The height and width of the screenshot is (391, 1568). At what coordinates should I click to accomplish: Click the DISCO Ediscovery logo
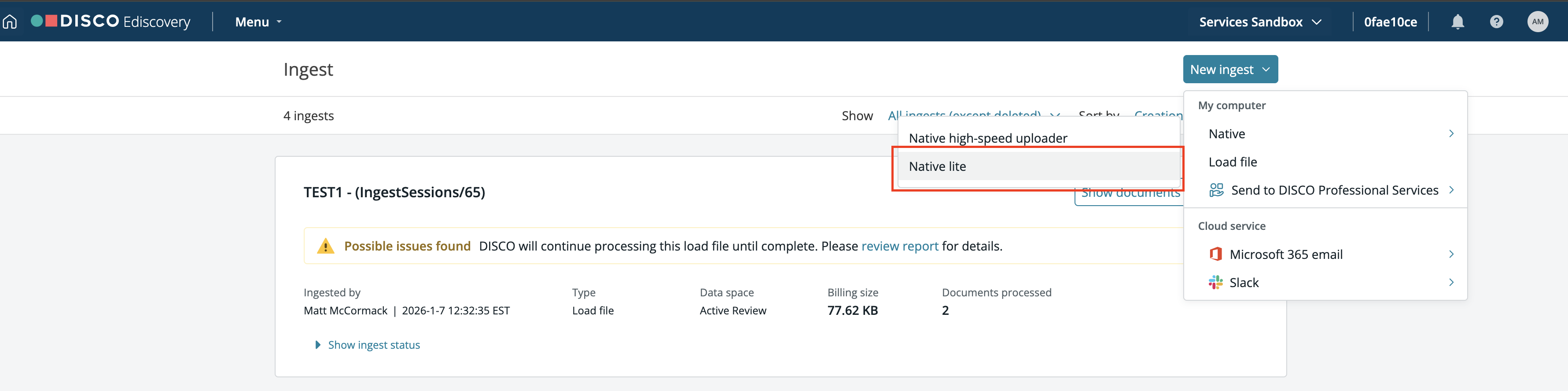tap(111, 21)
